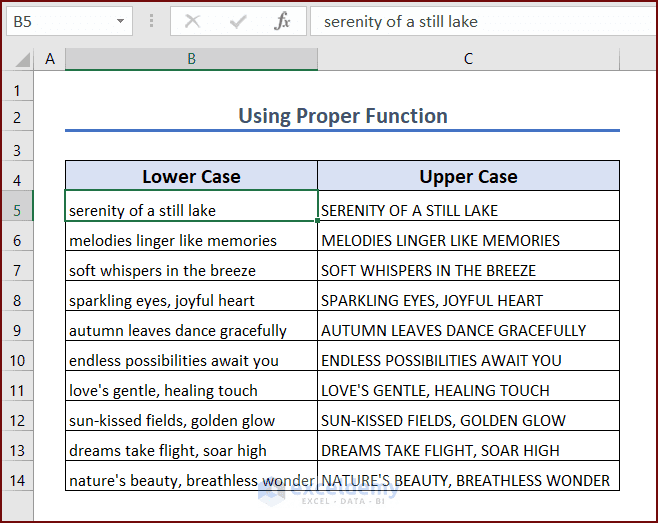Click the Cancel (X) icon in formula bar

193,21
